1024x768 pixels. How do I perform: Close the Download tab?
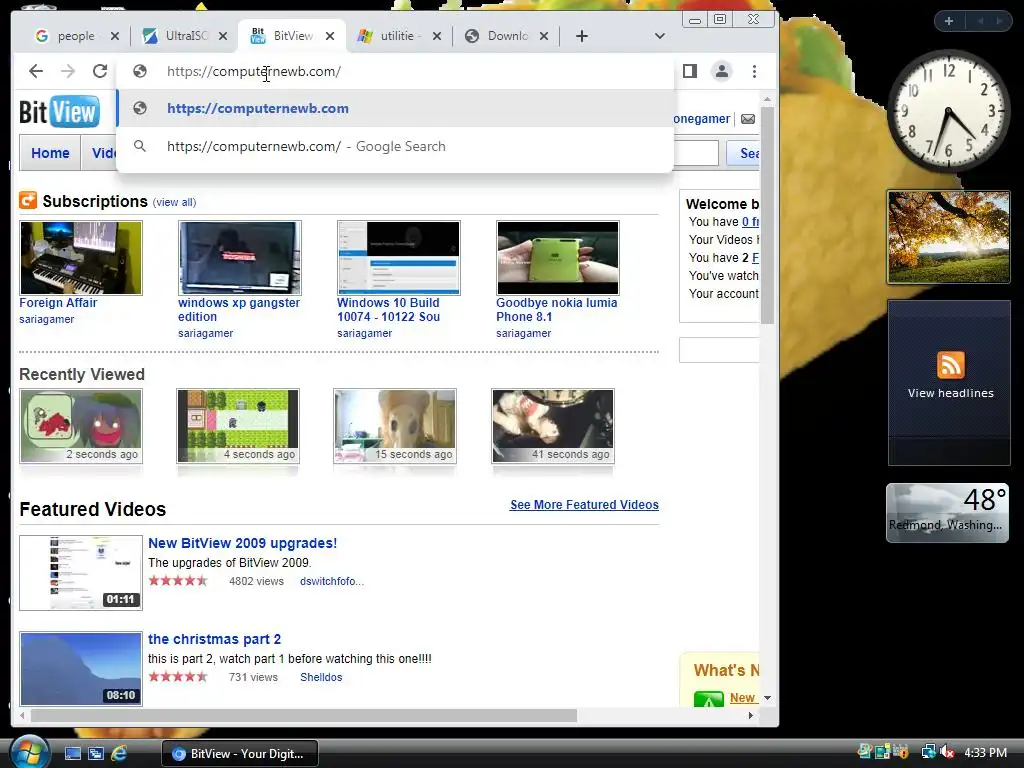click(x=544, y=36)
